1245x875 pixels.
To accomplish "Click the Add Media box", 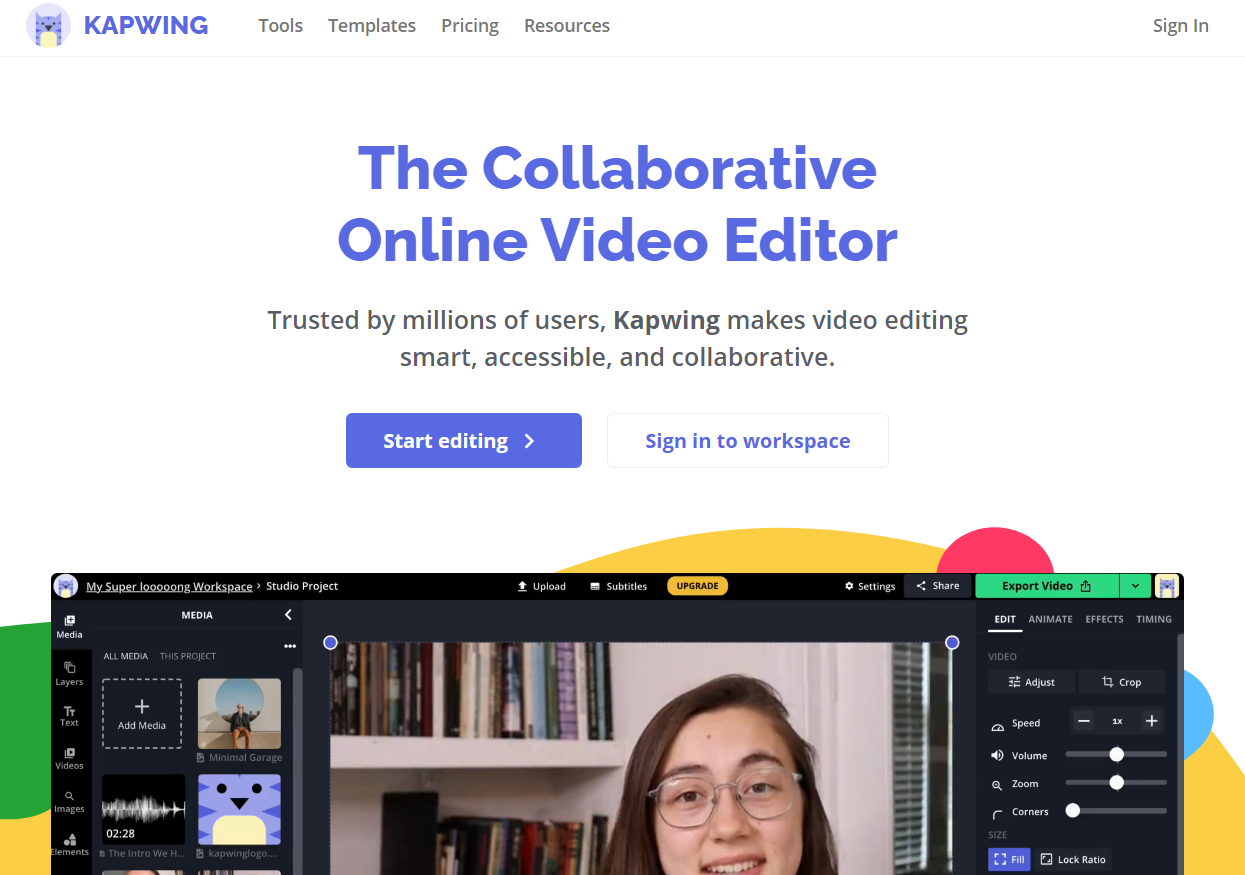I will coord(142,714).
